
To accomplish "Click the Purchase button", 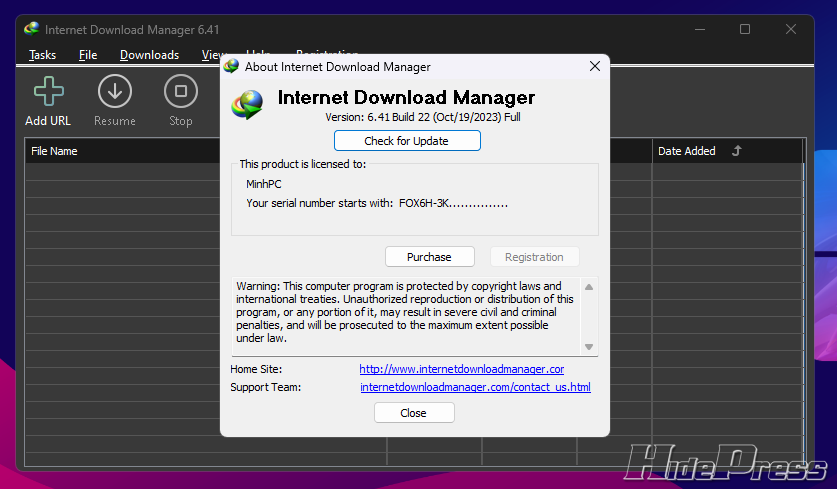I will (x=429, y=257).
